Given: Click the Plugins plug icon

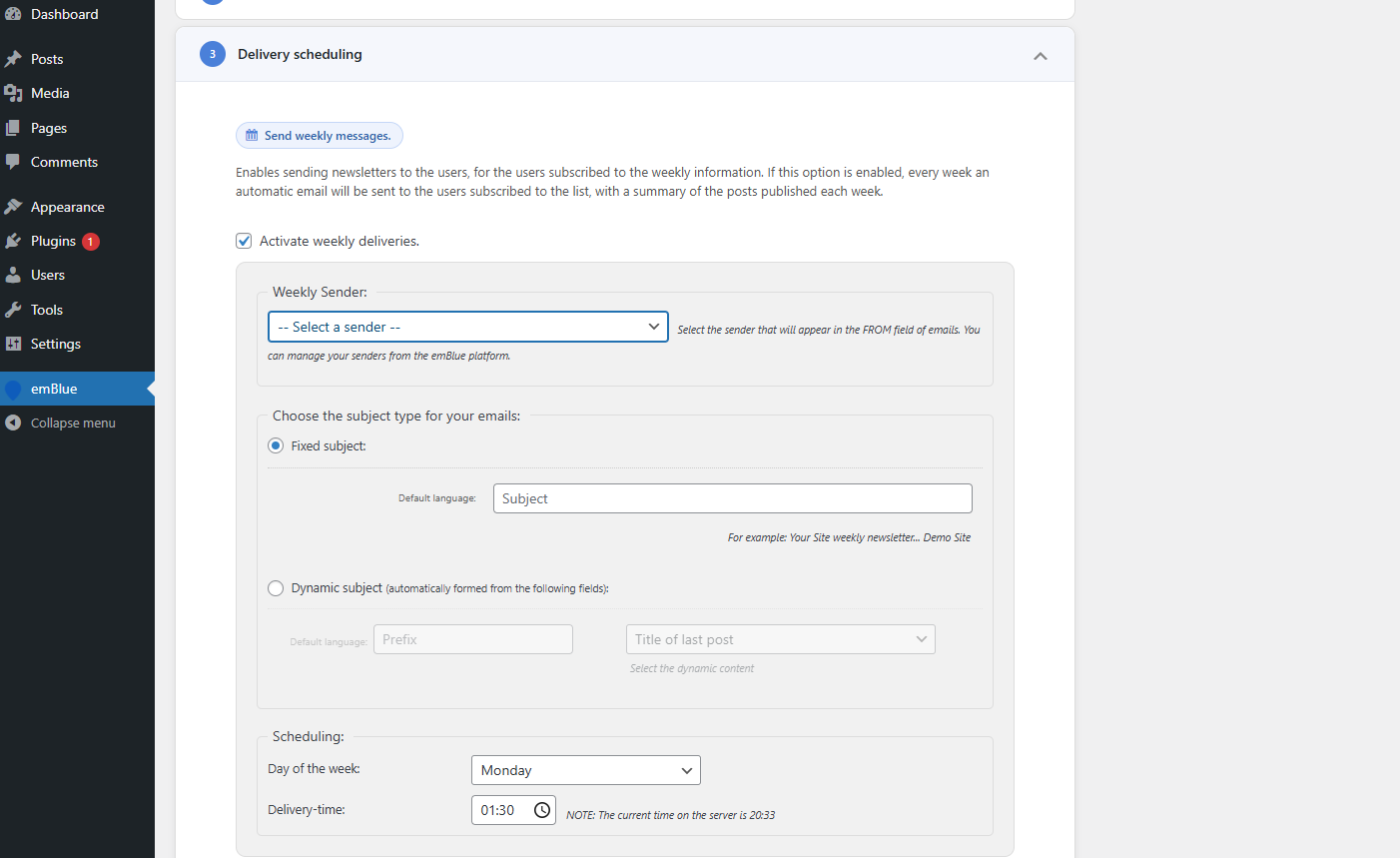Looking at the screenshot, I should 13,241.
